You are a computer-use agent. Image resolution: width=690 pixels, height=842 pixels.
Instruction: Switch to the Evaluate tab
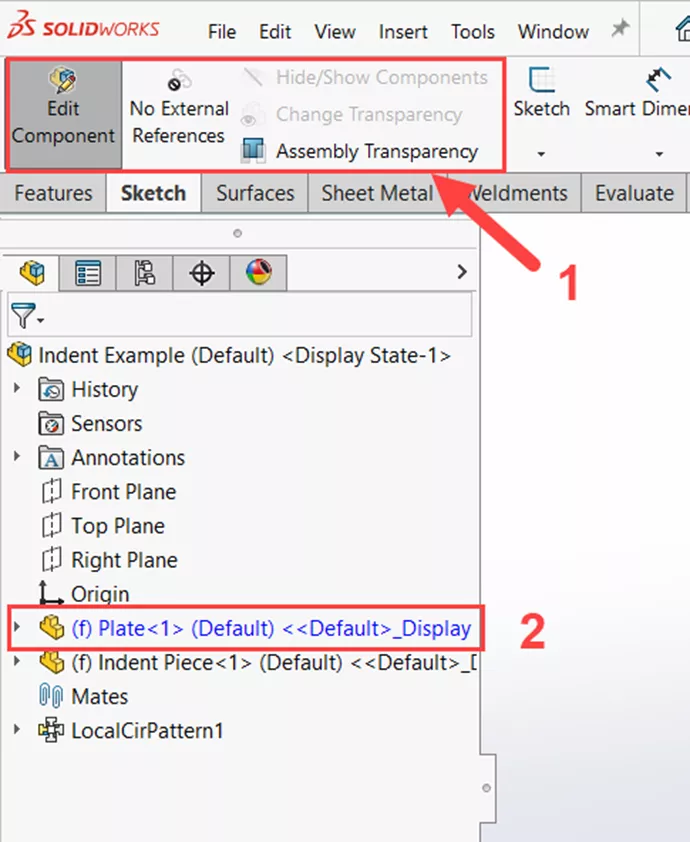pos(634,193)
